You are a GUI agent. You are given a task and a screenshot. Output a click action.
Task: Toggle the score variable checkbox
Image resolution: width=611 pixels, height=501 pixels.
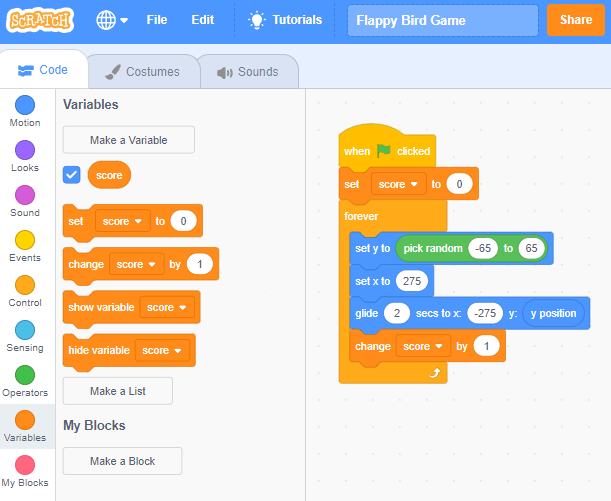tap(71, 175)
